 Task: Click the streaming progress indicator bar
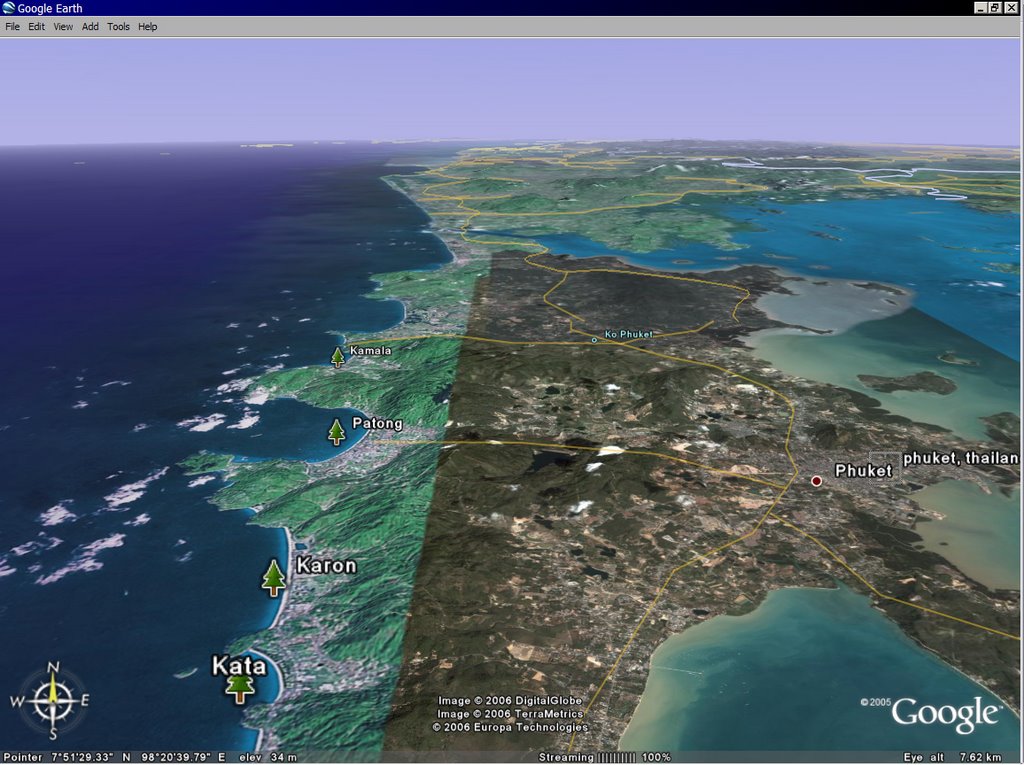point(616,757)
